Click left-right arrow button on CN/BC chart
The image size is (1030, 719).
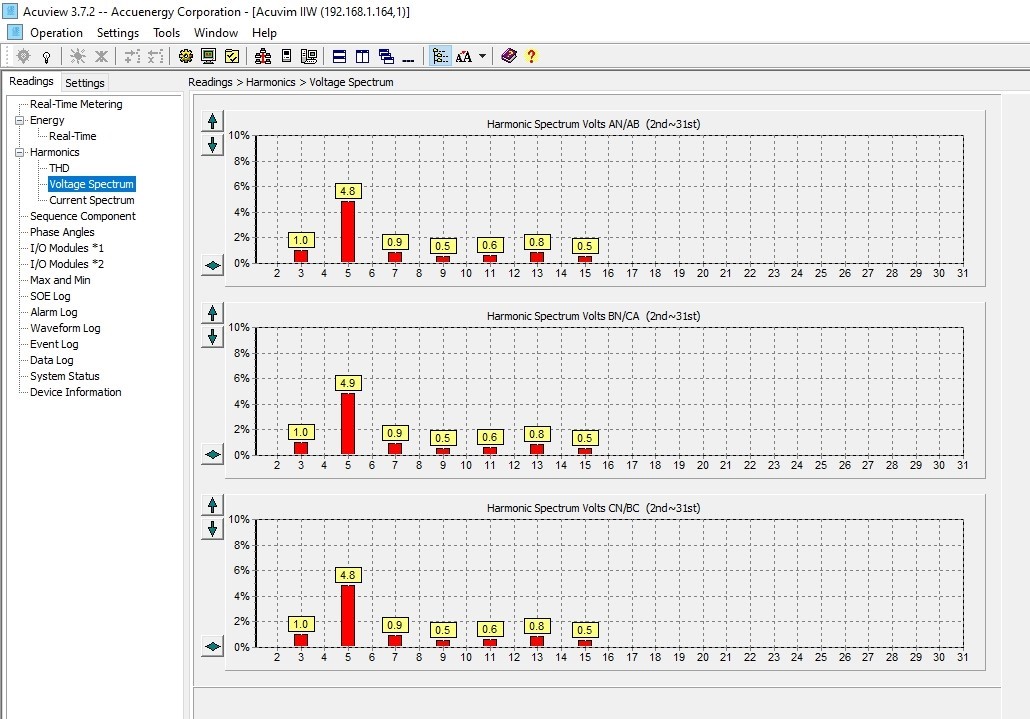pyautogui.click(x=212, y=646)
